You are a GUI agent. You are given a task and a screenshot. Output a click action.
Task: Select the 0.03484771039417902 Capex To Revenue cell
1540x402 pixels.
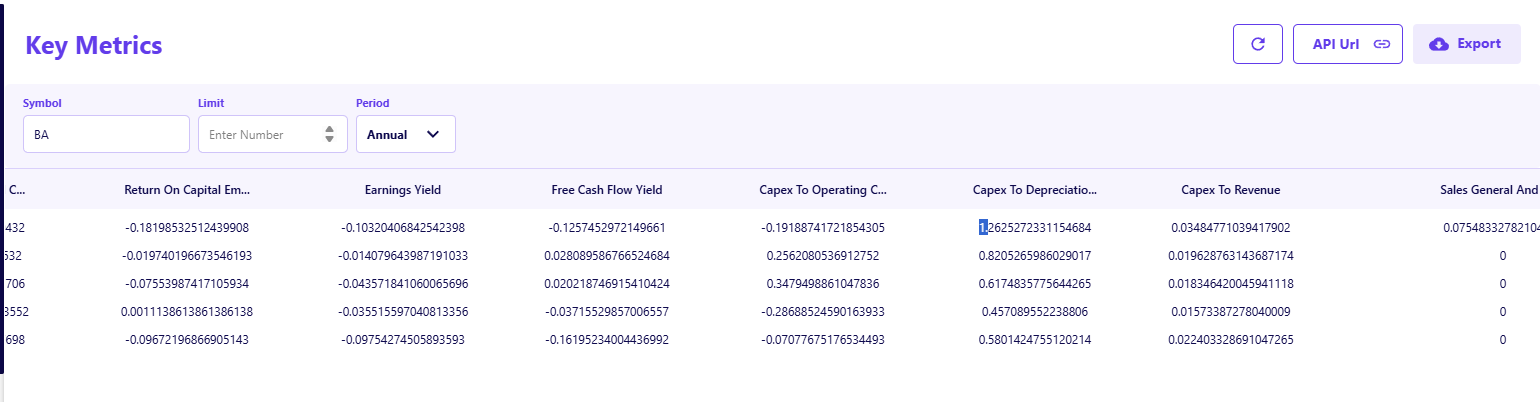1231,228
